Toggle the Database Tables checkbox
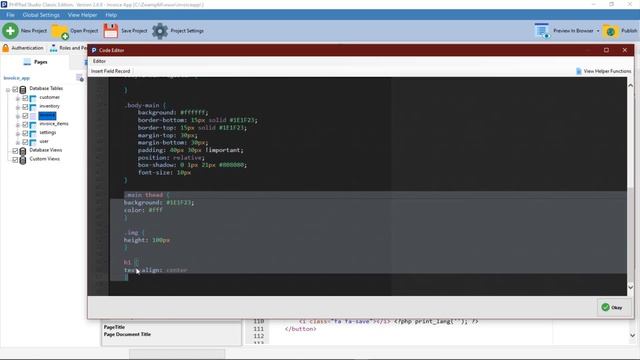Image resolution: width=640 pixels, height=360 pixels. tap(15, 89)
